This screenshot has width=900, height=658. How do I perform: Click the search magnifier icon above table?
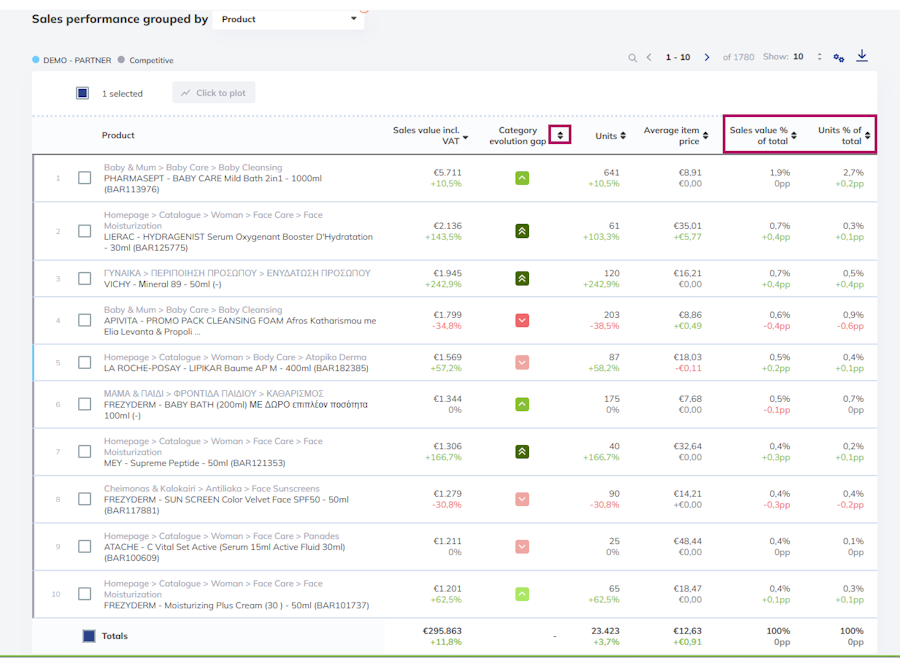point(632,57)
